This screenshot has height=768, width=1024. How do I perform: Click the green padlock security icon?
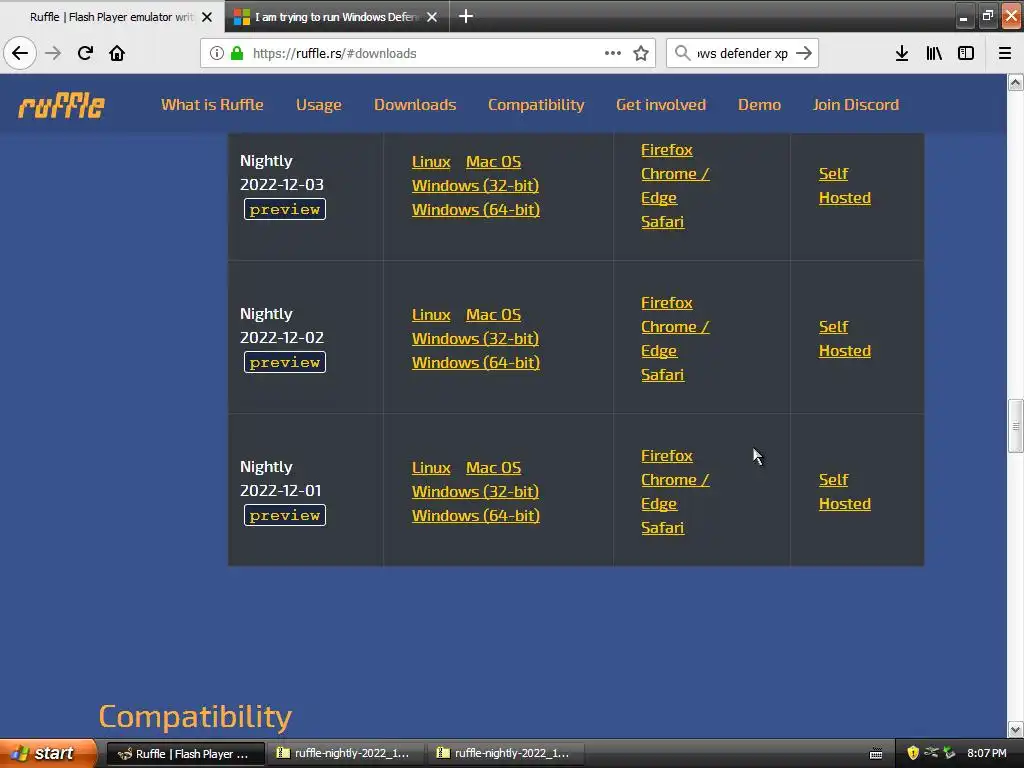click(237, 53)
